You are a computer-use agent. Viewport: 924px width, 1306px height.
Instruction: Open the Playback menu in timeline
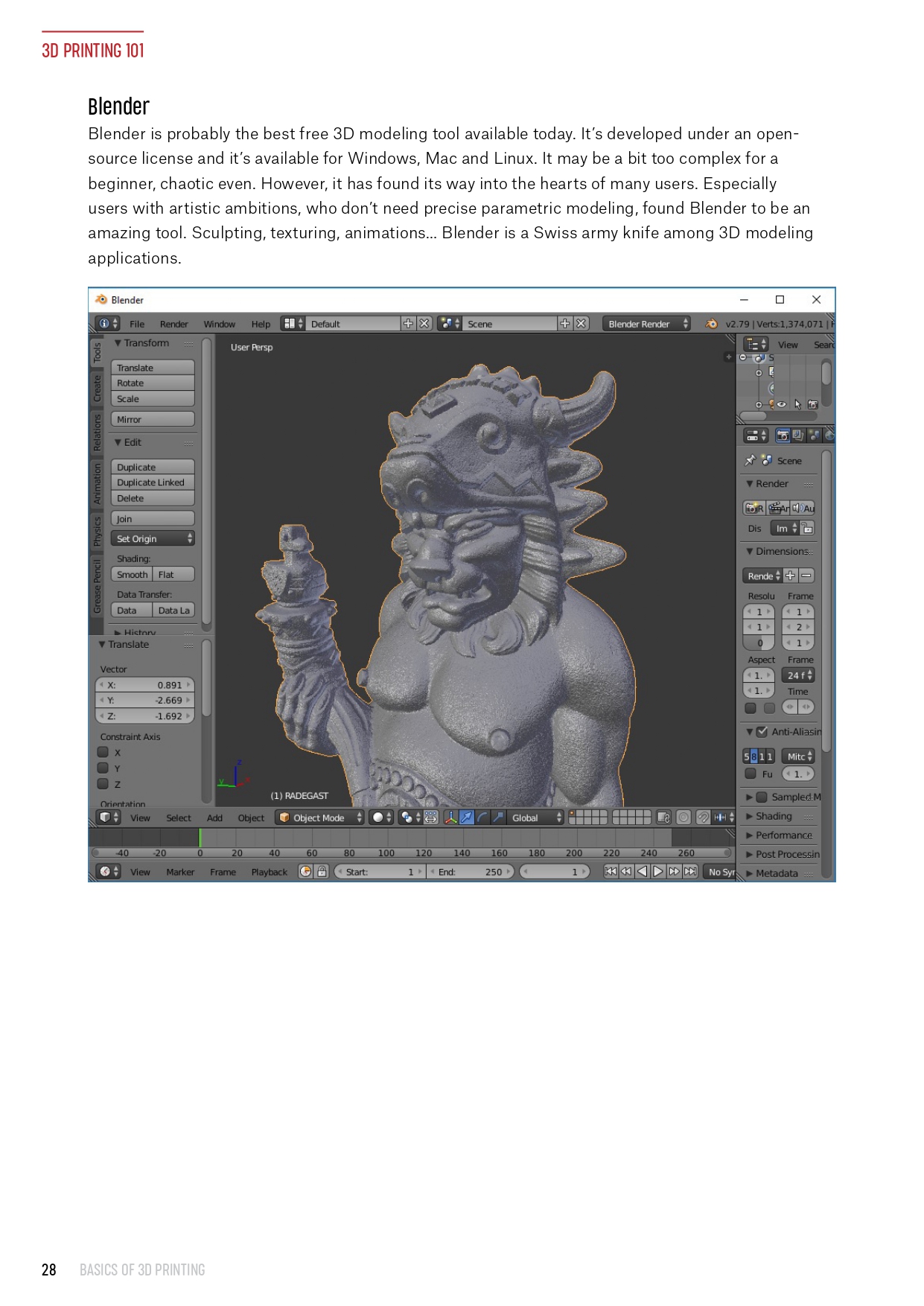tap(269, 872)
